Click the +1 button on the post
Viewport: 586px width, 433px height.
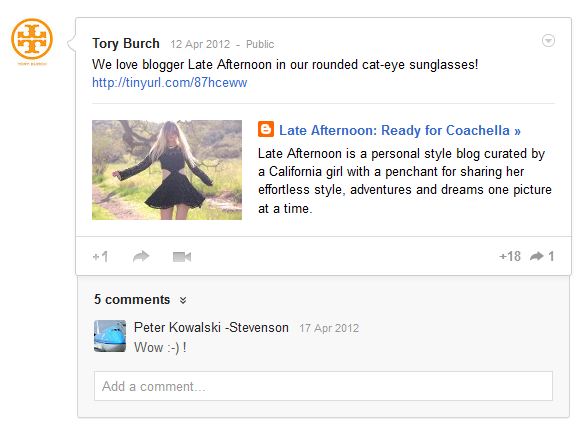pos(100,257)
